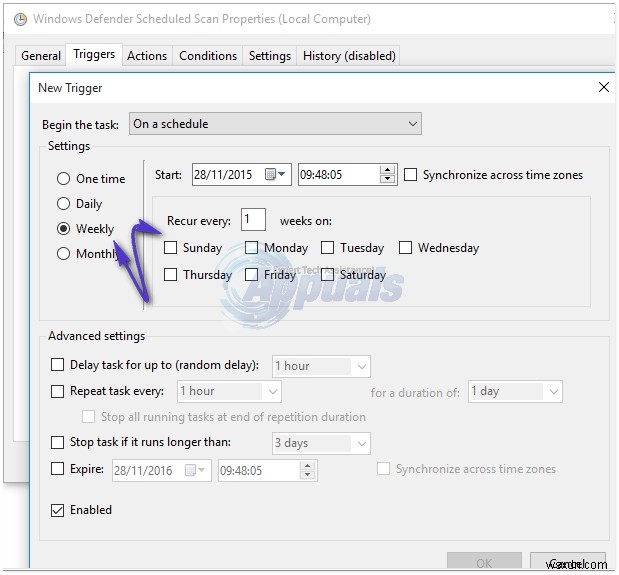Click the Task Scheduler clock icon in title bar
The image size is (619, 575).
pyautogui.click(x=20, y=19)
